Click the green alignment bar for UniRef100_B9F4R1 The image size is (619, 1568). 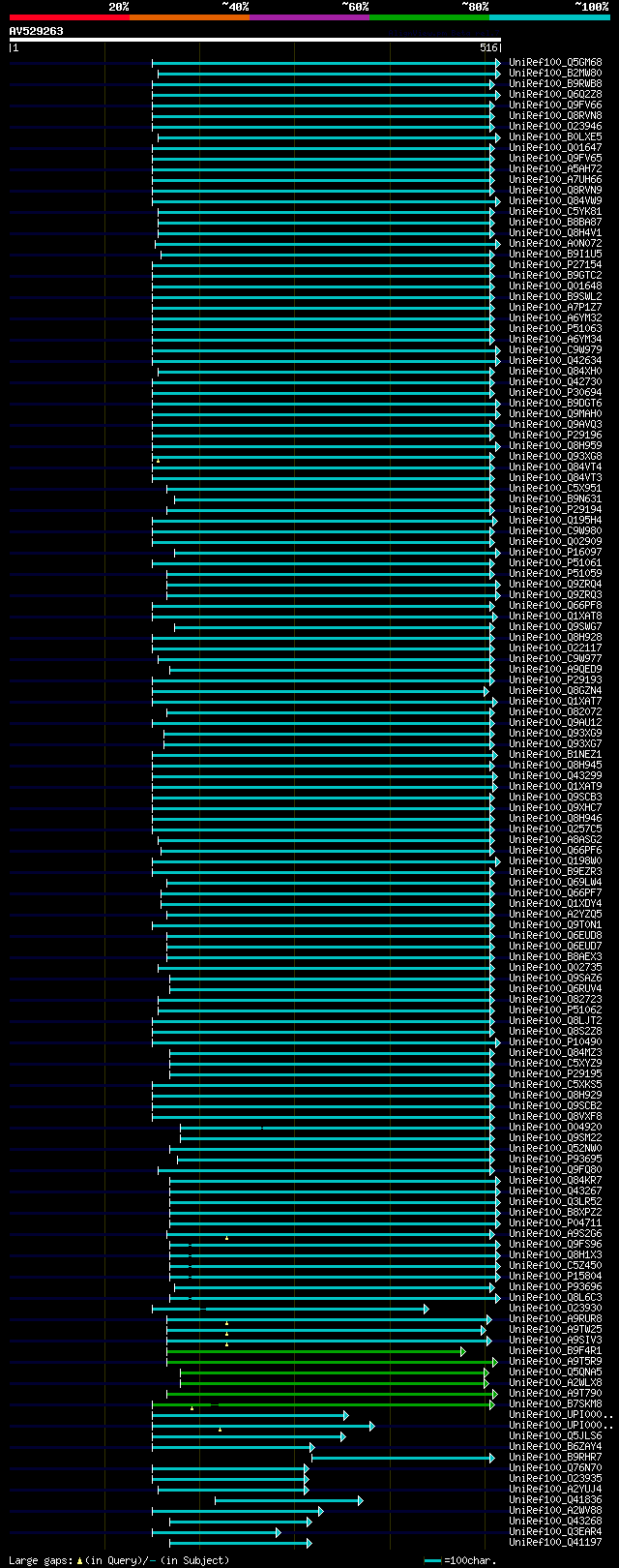tap(315, 1351)
